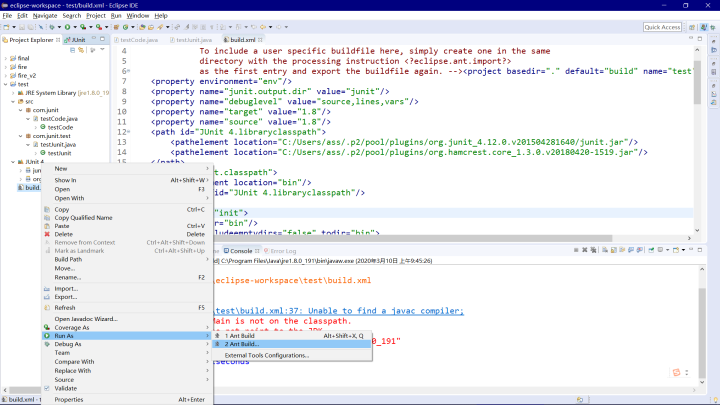The height and width of the screenshot is (405, 720).
Task: Toggle console Scroll Lock
Action: [x=613, y=250]
